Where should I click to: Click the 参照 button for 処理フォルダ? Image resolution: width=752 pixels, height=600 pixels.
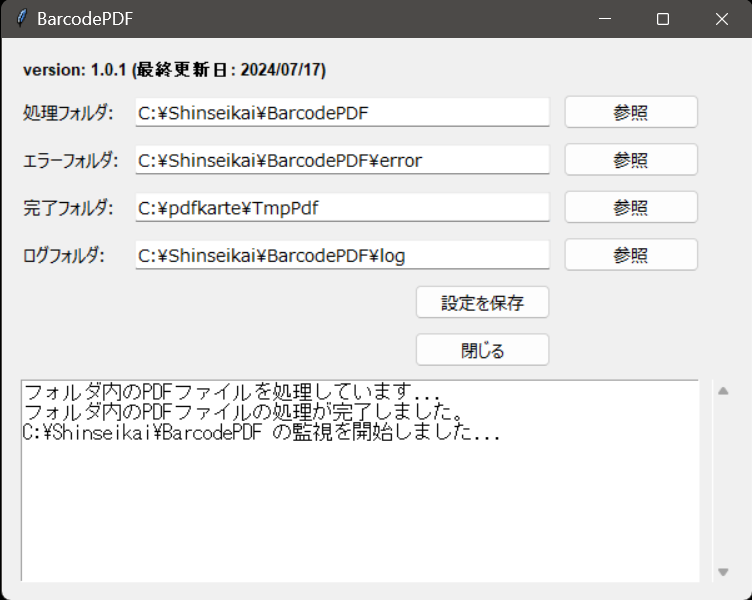[x=631, y=112]
